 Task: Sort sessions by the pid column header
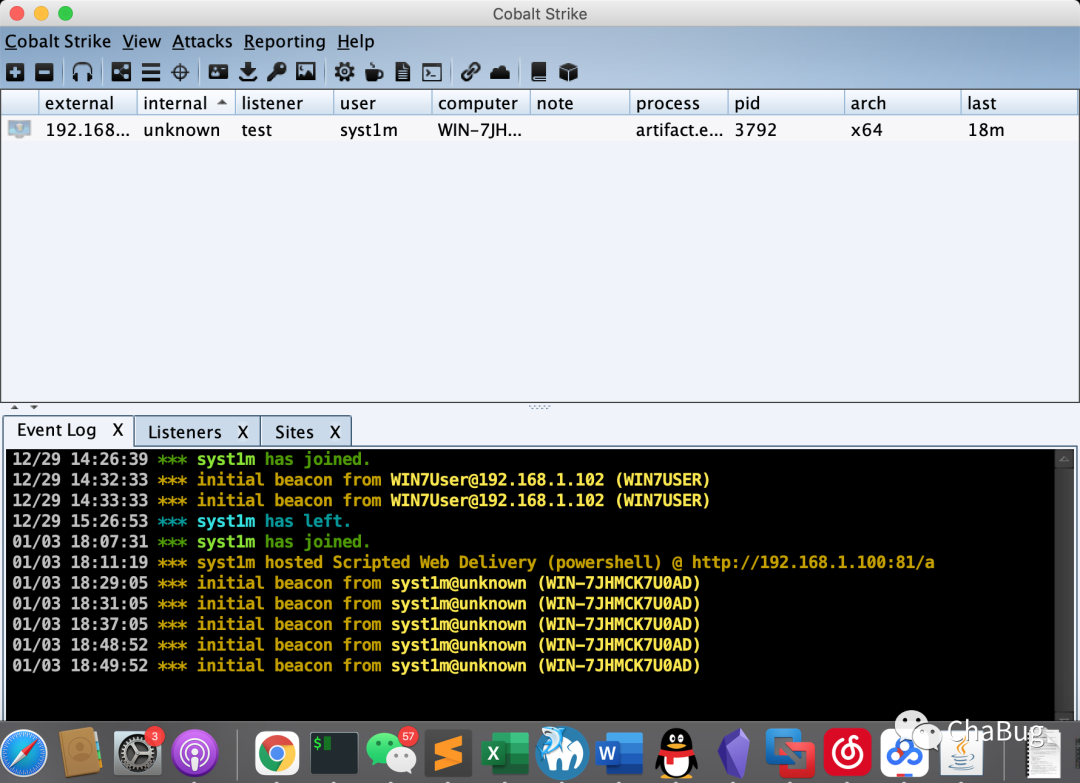pyautogui.click(x=786, y=103)
